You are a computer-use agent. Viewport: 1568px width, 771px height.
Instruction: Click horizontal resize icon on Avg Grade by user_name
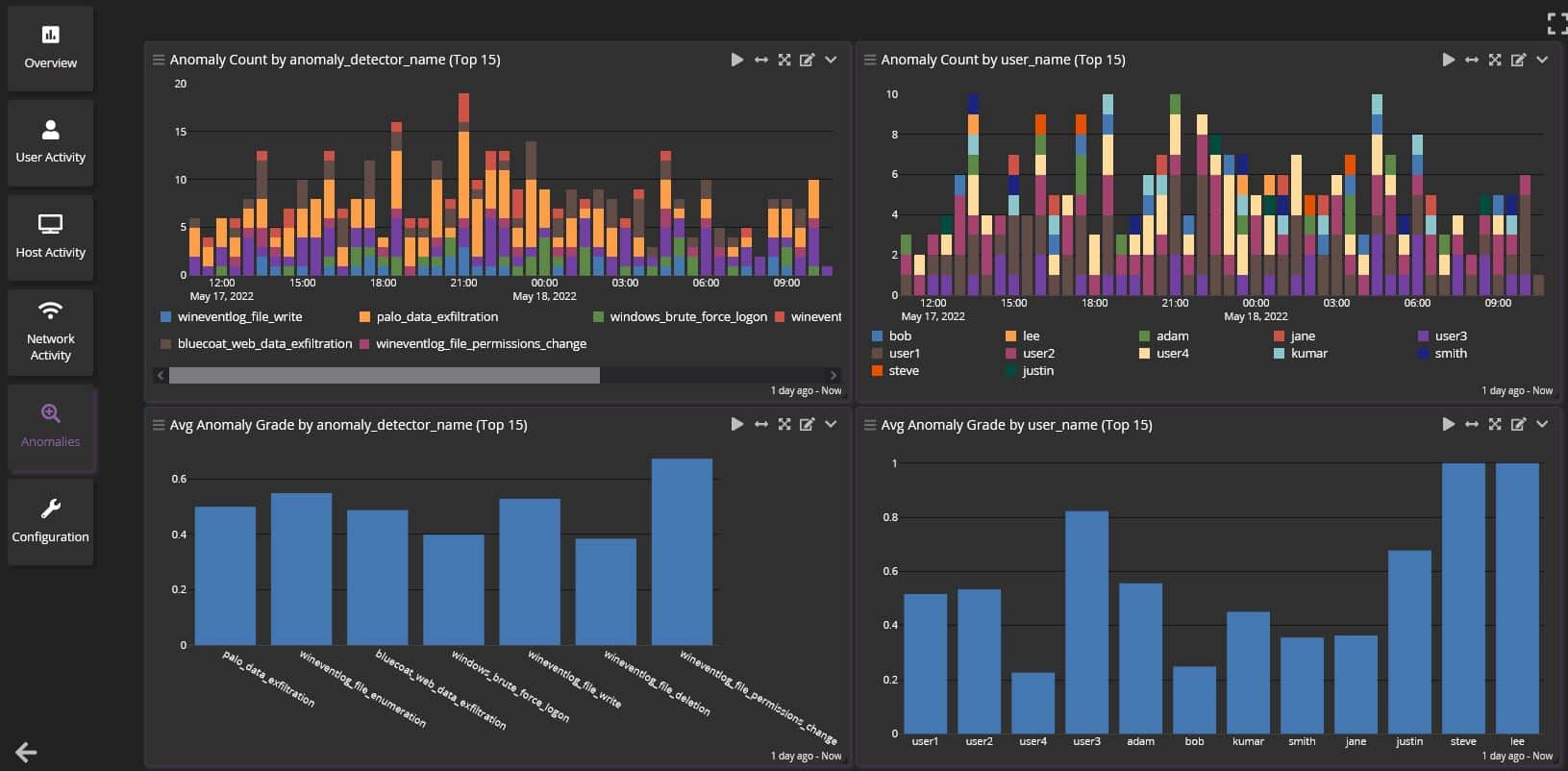(1471, 425)
